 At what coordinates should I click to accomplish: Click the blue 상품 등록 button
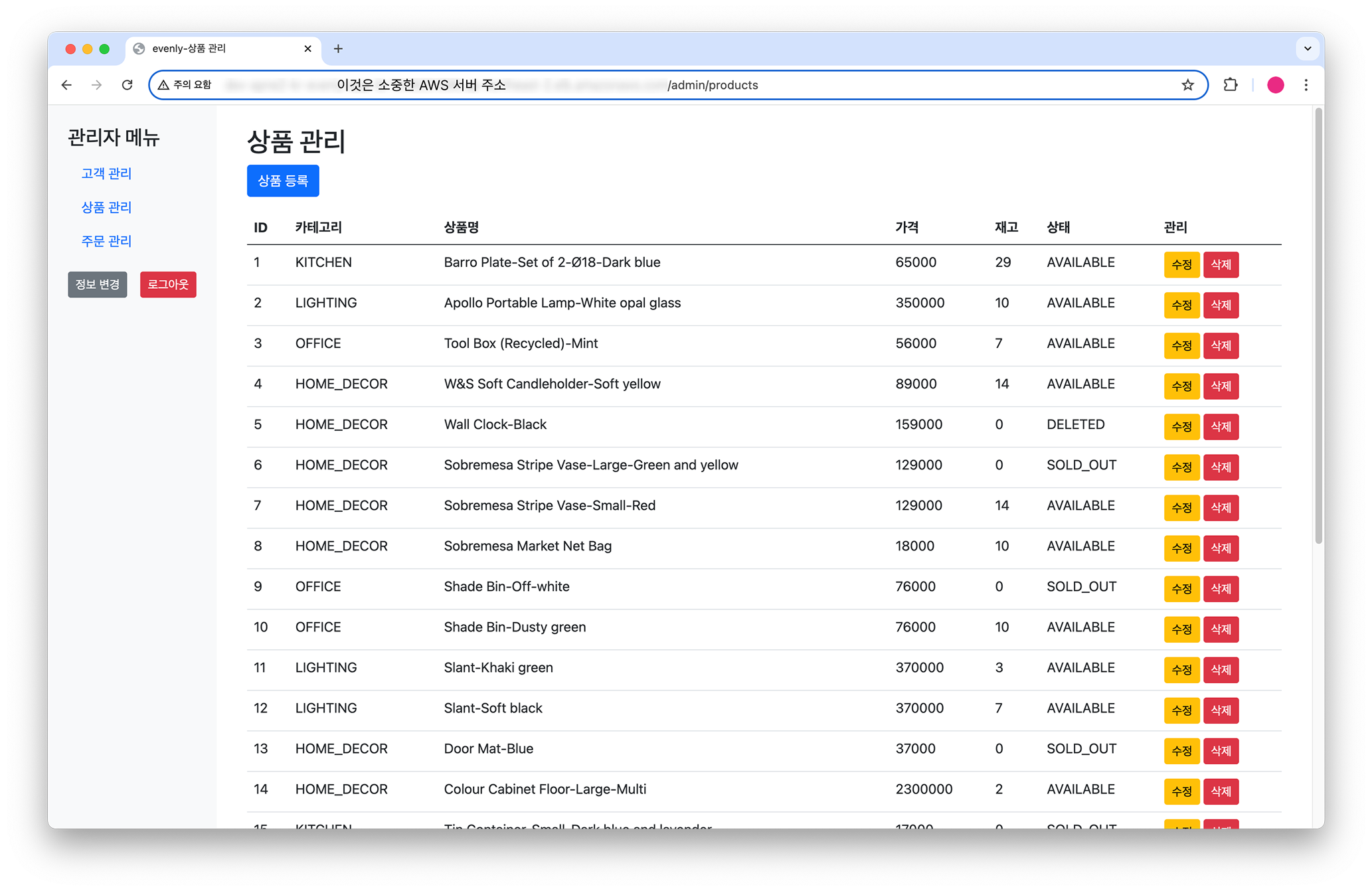283,181
